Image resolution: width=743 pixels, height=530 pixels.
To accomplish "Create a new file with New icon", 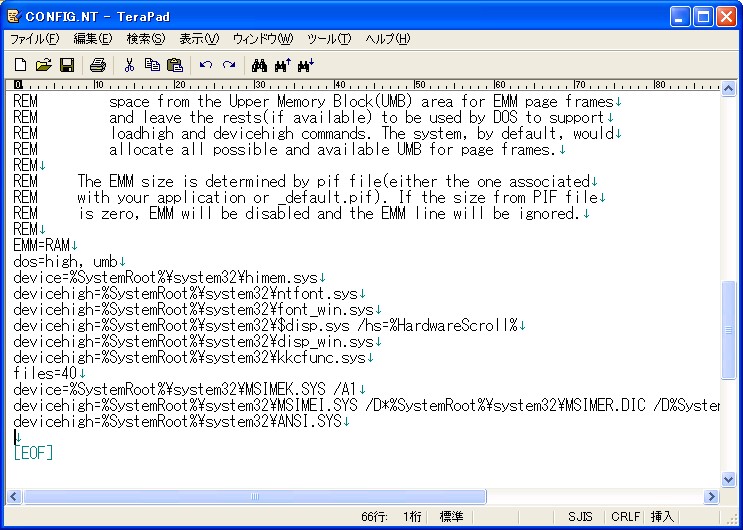I will [20, 65].
